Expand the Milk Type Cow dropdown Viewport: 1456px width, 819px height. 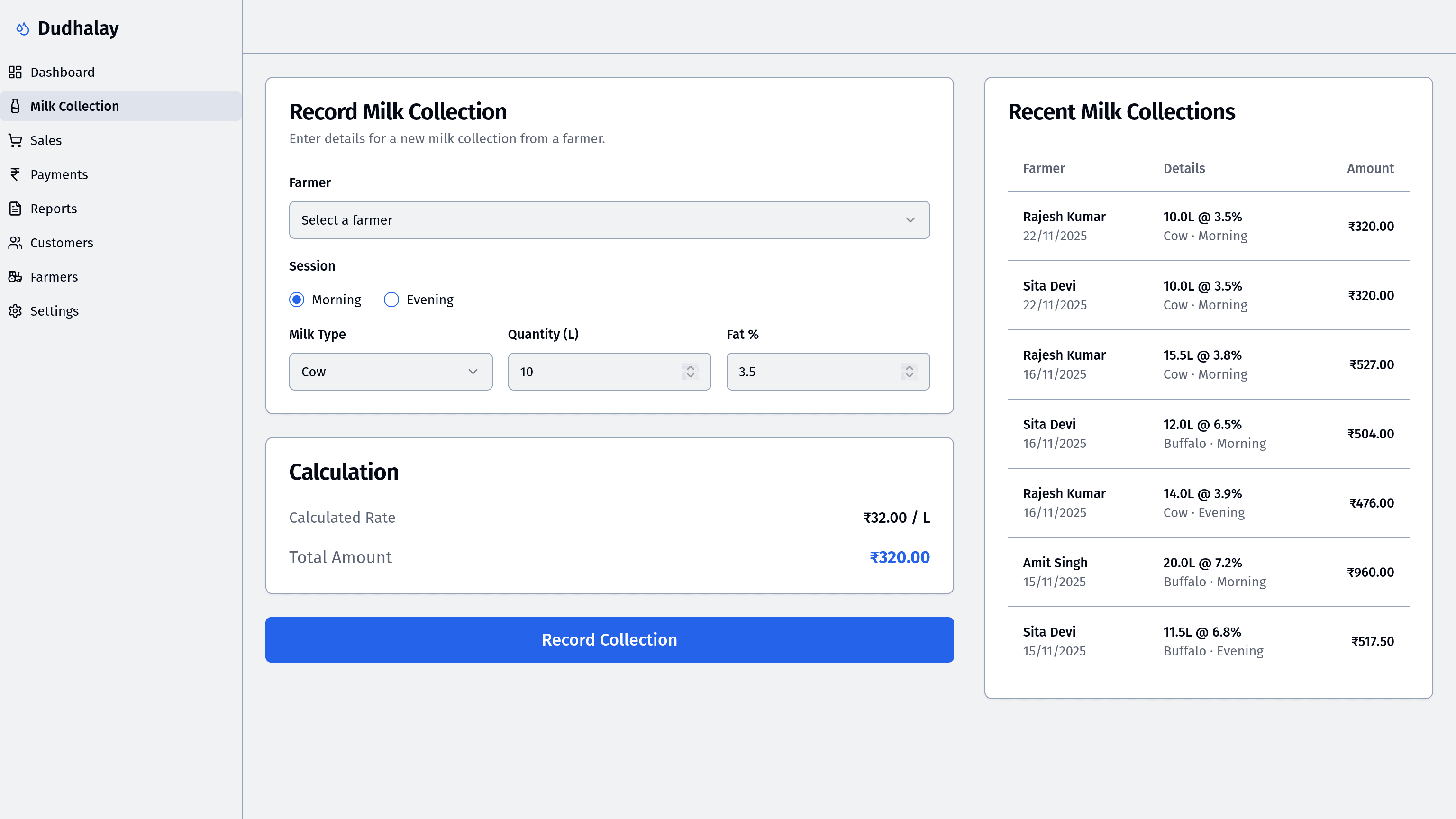[x=390, y=372]
